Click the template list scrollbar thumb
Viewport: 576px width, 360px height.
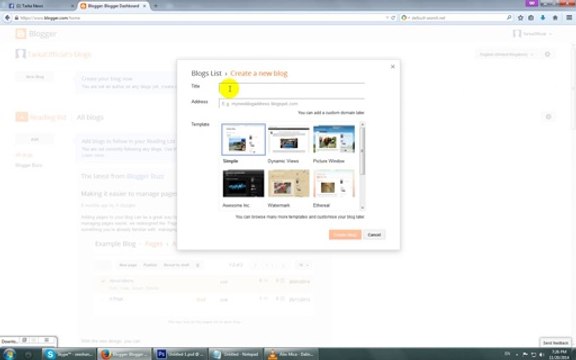(363, 151)
